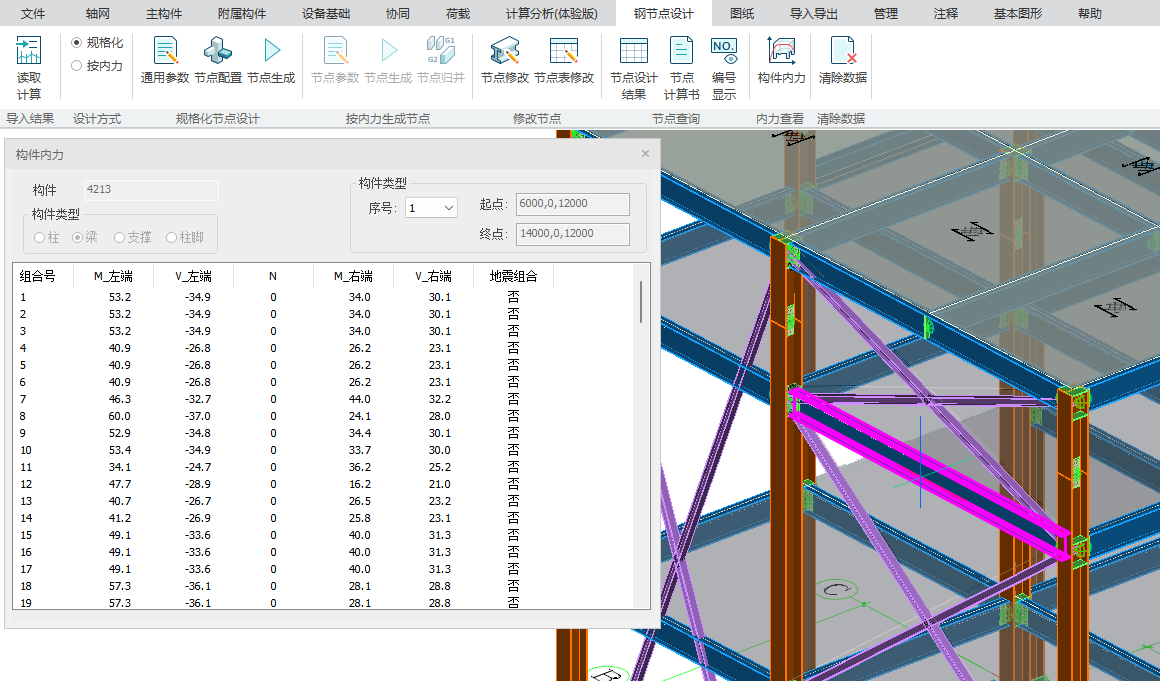The width and height of the screenshot is (1160, 681).
Task: Close the 构件内力 dialog
Action: [x=645, y=154]
